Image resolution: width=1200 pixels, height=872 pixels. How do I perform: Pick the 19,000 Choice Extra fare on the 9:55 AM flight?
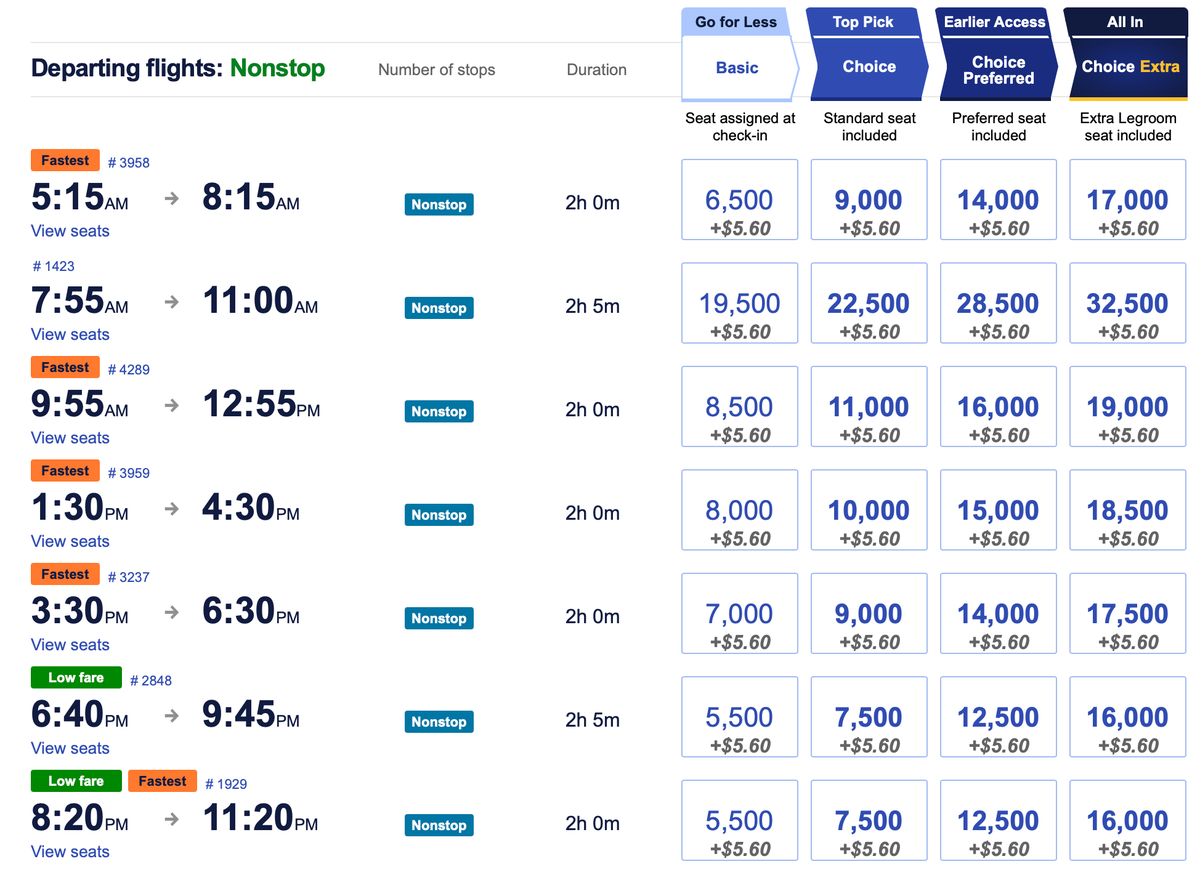coord(1127,406)
